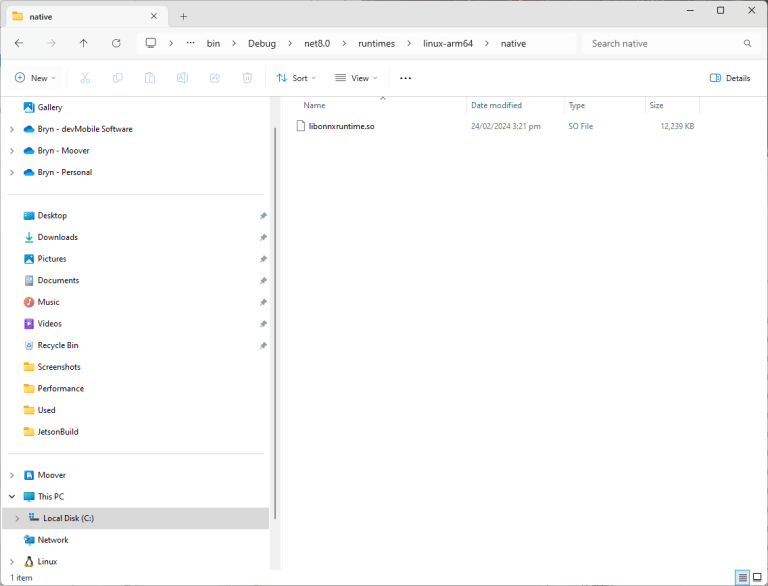Expand the Linux tree node
Screen dimensions: 768x586
point(11,562)
